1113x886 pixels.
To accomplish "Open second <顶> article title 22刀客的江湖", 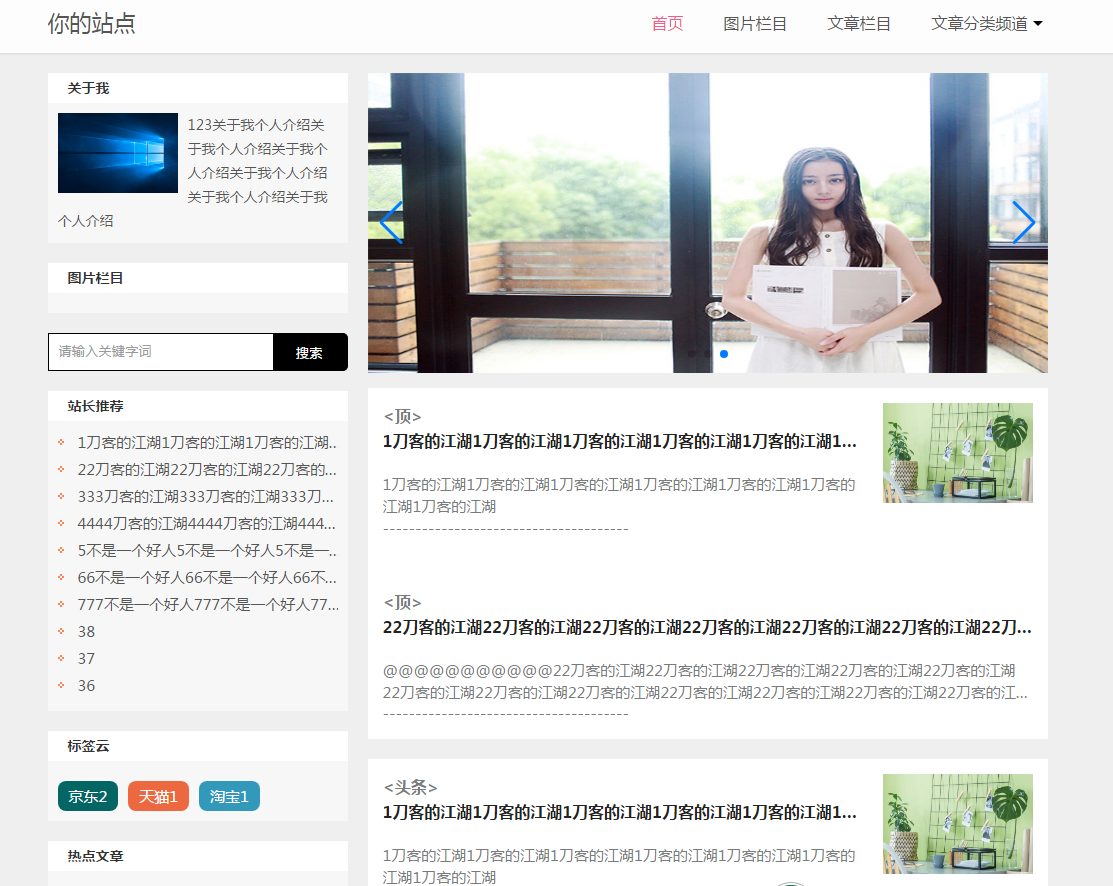I will pos(707,628).
